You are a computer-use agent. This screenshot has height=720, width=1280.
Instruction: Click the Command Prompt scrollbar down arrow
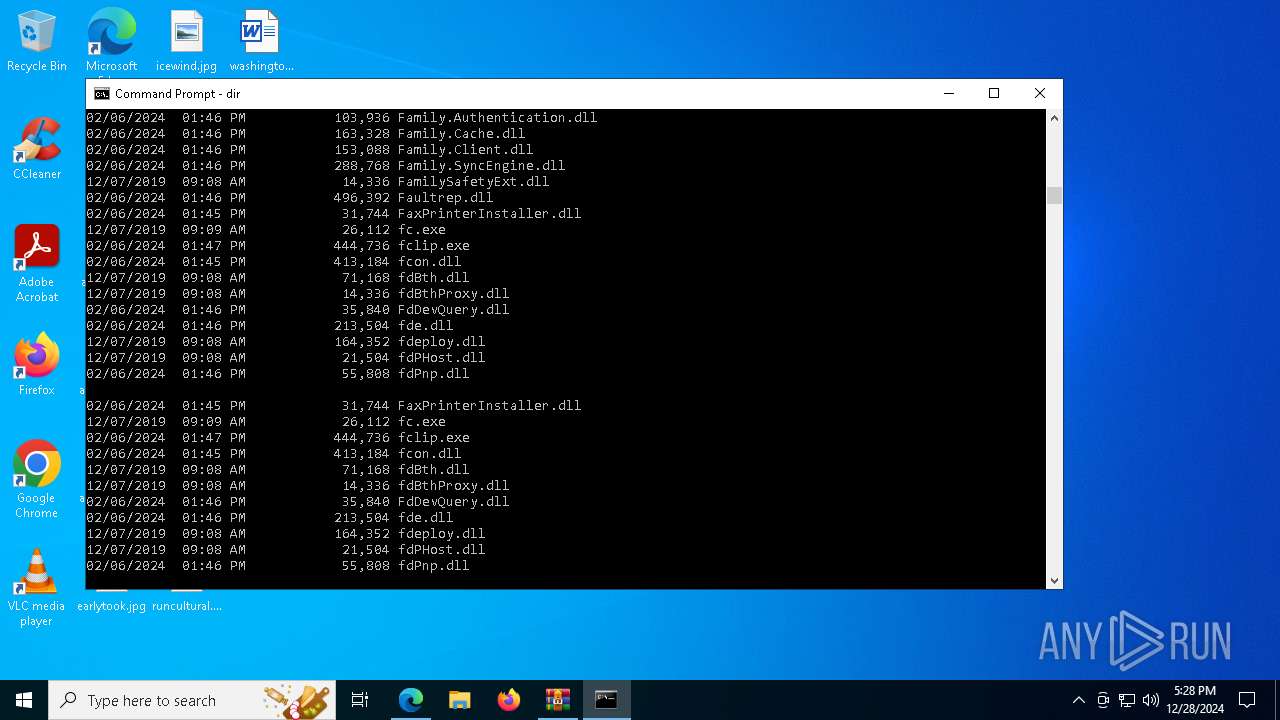[x=1054, y=581]
